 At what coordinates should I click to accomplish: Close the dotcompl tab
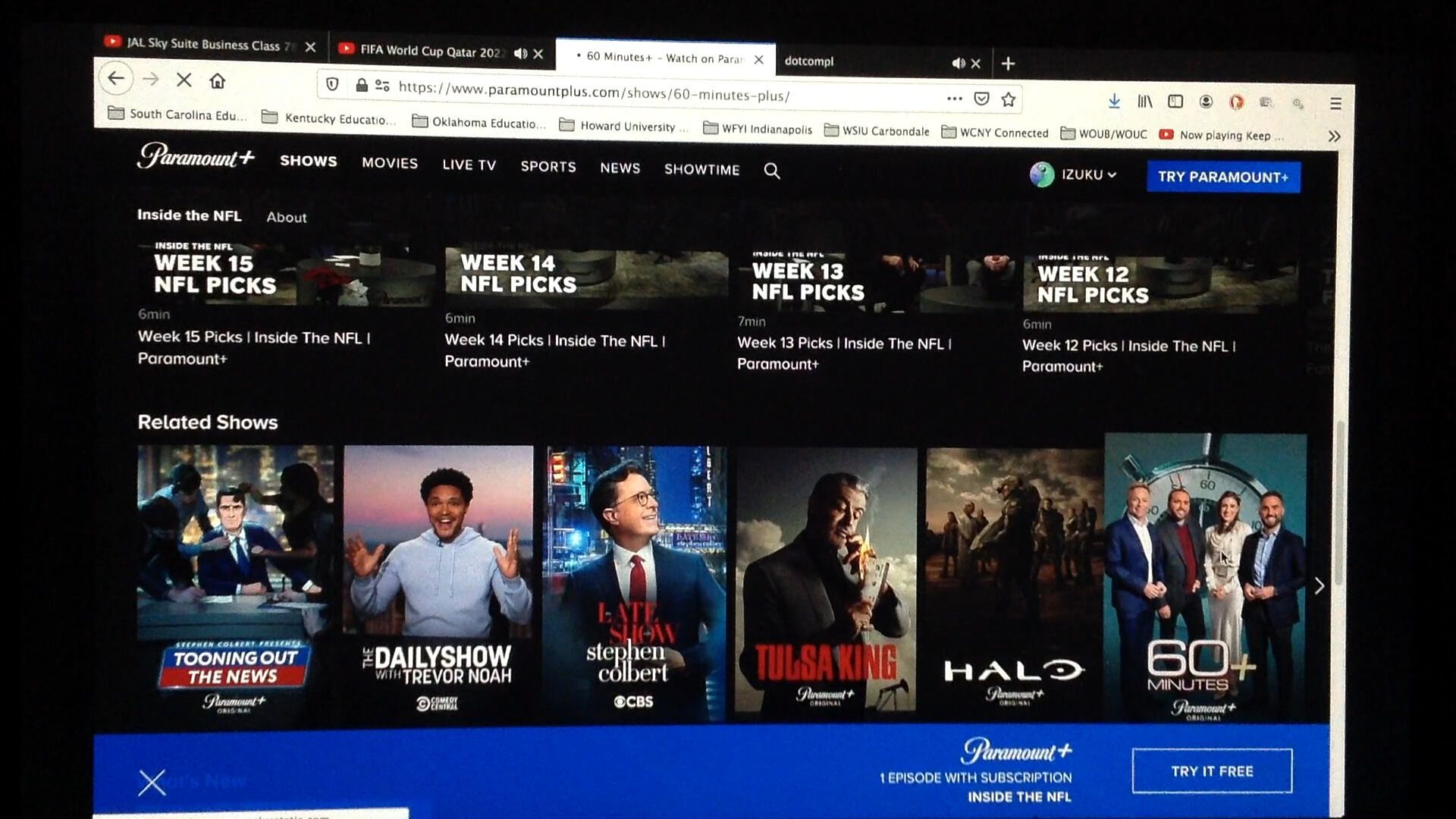pyautogui.click(x=976, y=64)
